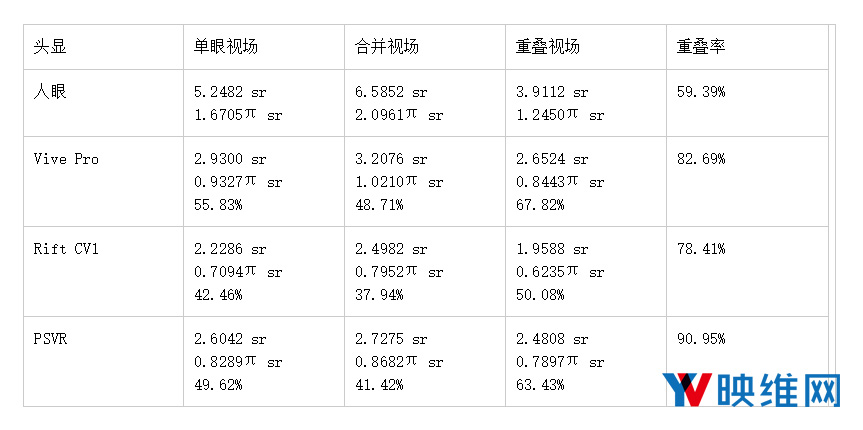Select the 90.95% PSVR overlap rate
The height and width of the screenshot is (430, 863).
pos(701,339)
